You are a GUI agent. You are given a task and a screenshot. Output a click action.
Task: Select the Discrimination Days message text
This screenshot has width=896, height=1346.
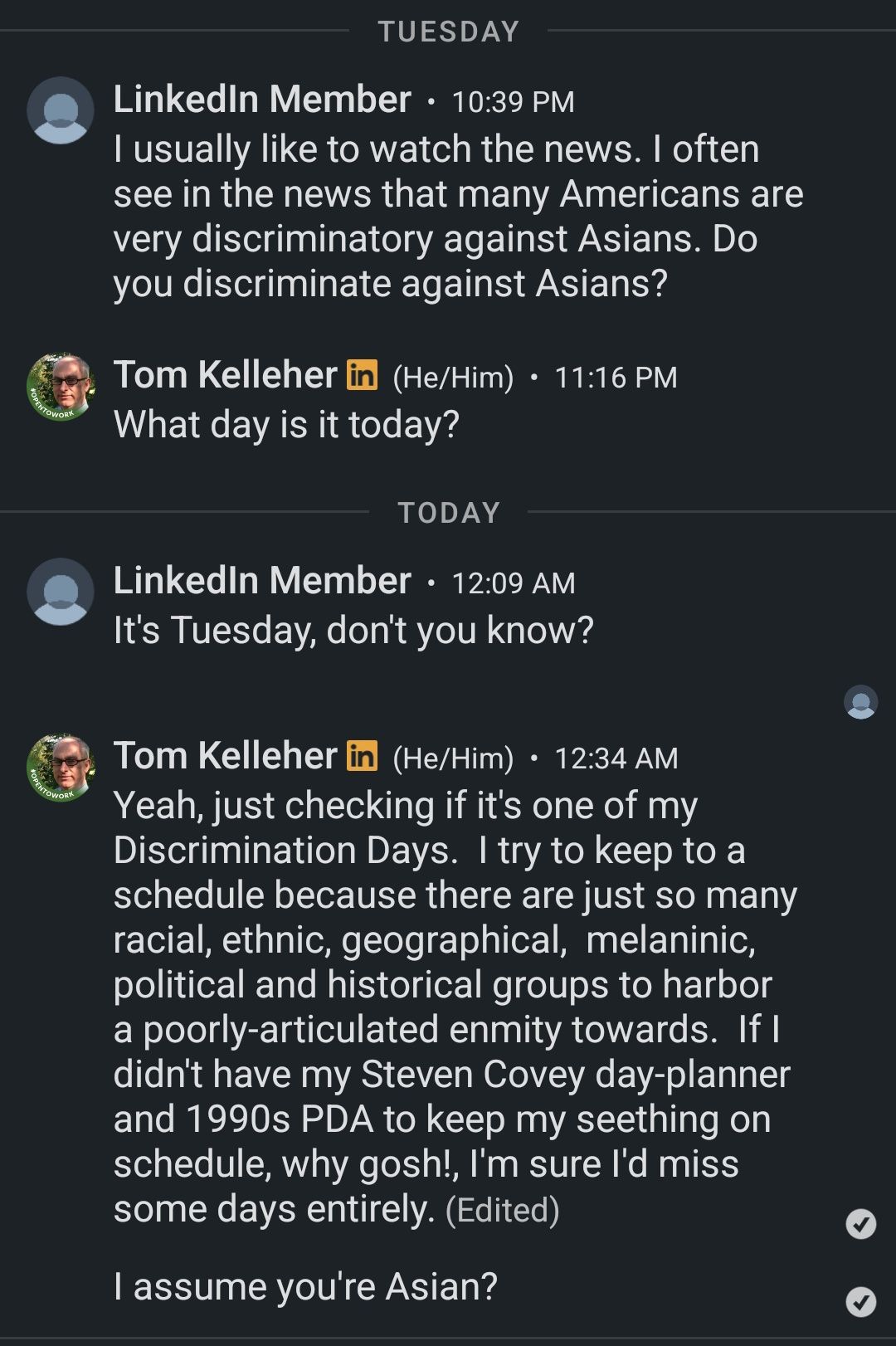coord(455,1007)
